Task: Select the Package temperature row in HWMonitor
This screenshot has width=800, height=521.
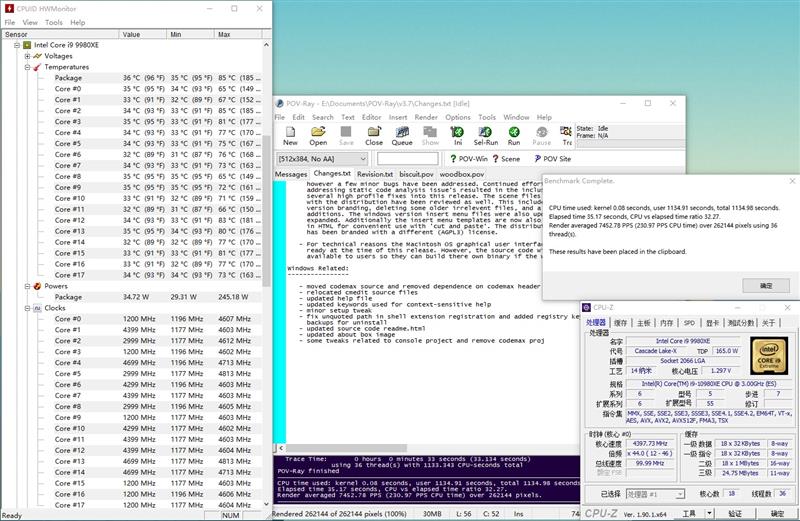Action: [158, 78]
